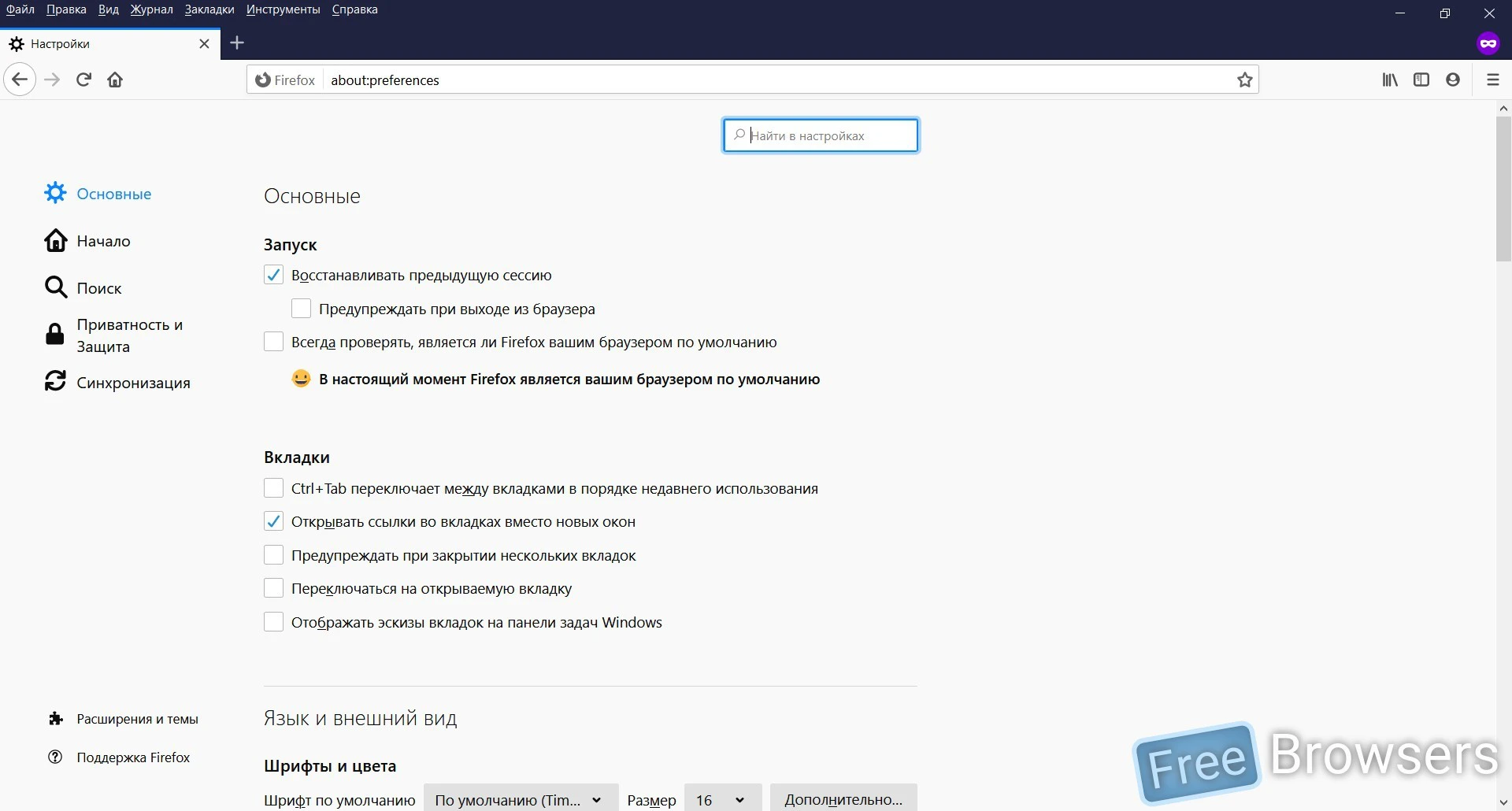Close the Настройки tab
1512x811 pixels.
[205, 44]
